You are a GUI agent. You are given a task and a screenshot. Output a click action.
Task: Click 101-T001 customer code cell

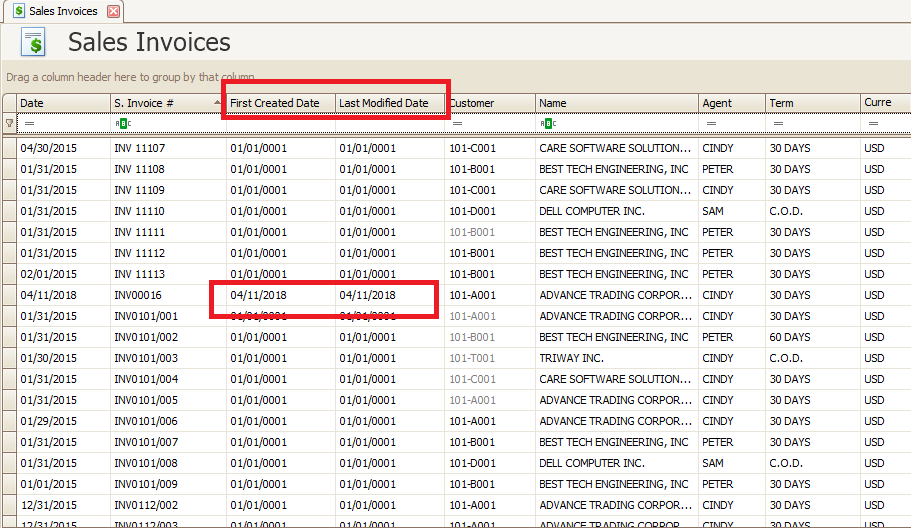pos(490,358)
